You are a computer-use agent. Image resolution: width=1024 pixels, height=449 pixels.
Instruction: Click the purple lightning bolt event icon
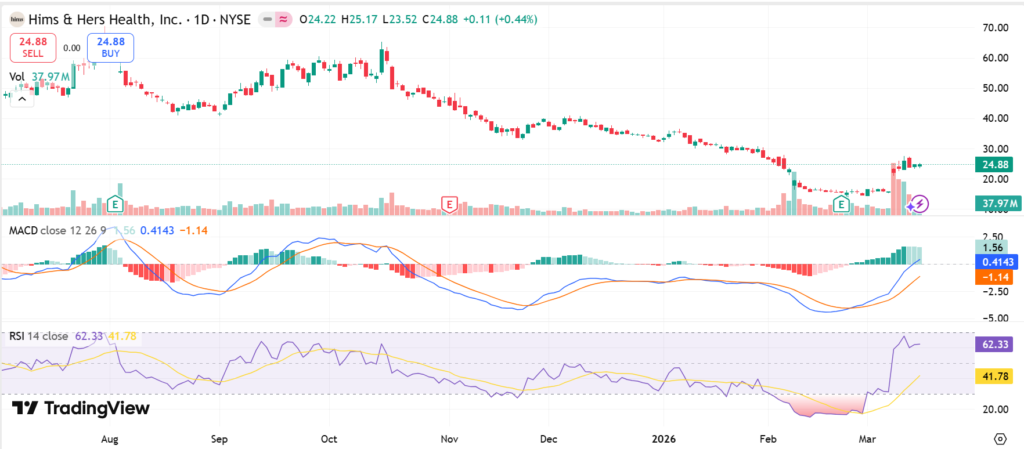(x=920, y=203)
